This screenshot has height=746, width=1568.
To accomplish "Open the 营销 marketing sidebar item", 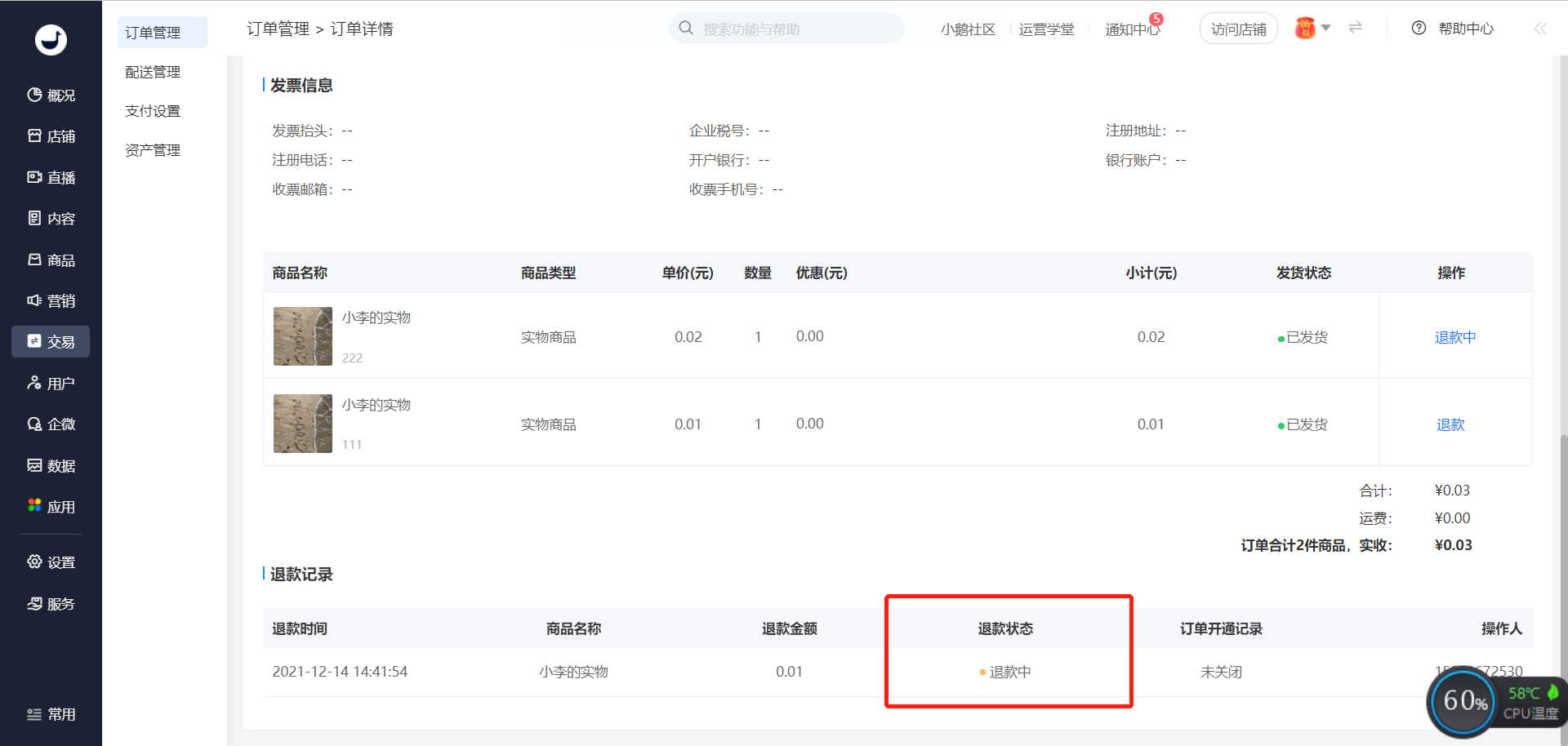I will 51,300.
